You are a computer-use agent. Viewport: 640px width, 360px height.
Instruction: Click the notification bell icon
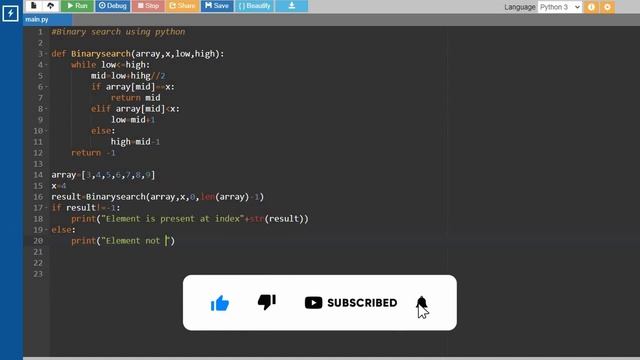pos(421,302)
